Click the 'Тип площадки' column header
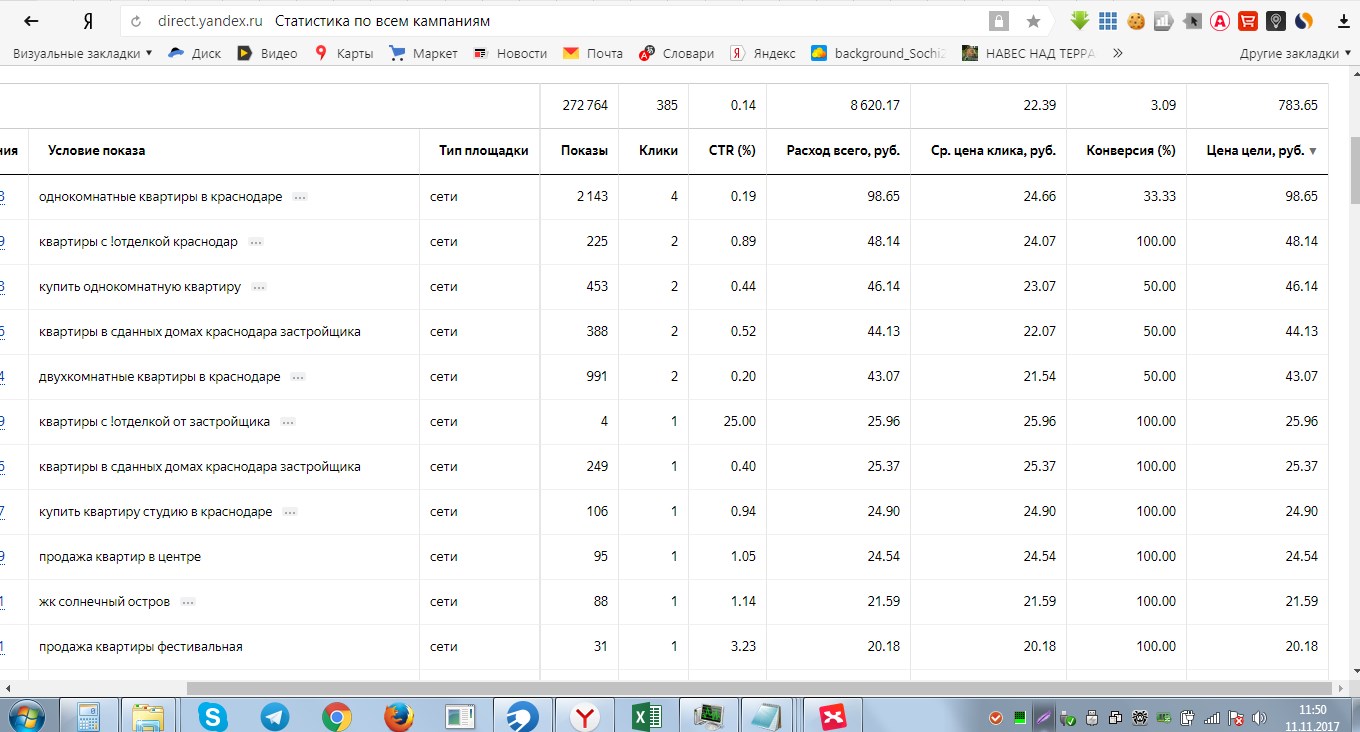 483,151
